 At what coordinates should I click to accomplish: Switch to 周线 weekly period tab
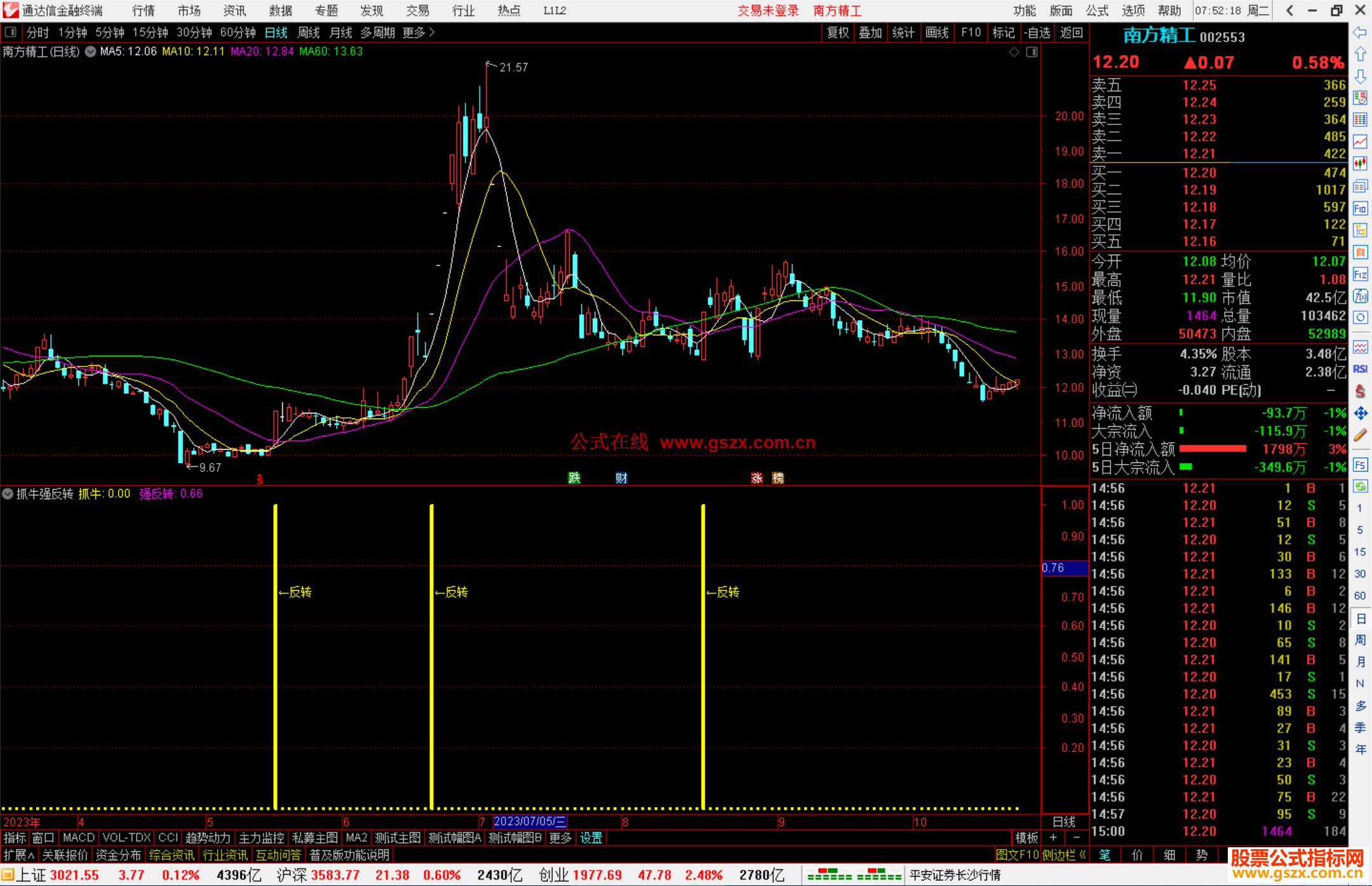click(x=309, y=32)
